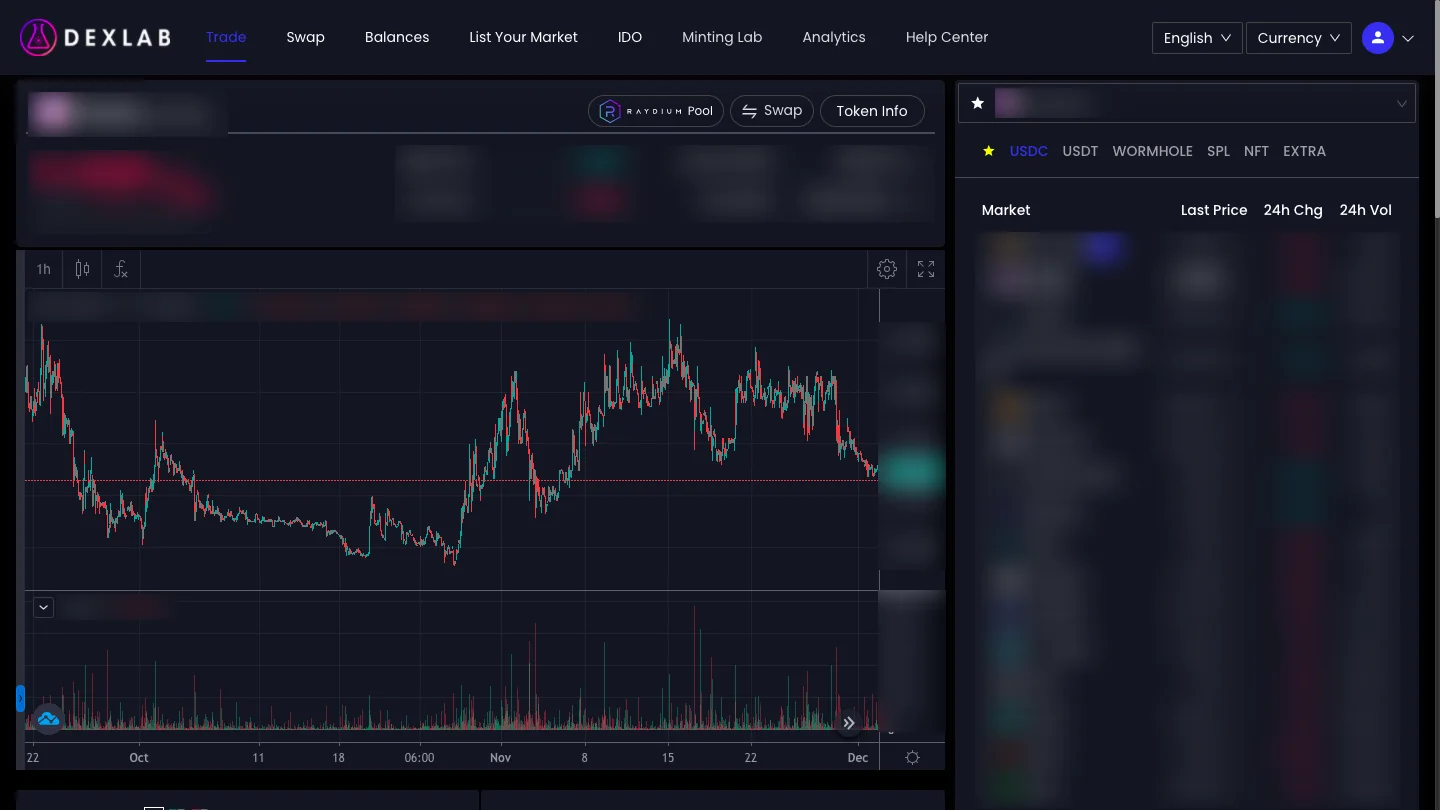Expand the account menu chevron
Image resolution: width=1440 pixels, height=810 pixels.
[1408, 38]
